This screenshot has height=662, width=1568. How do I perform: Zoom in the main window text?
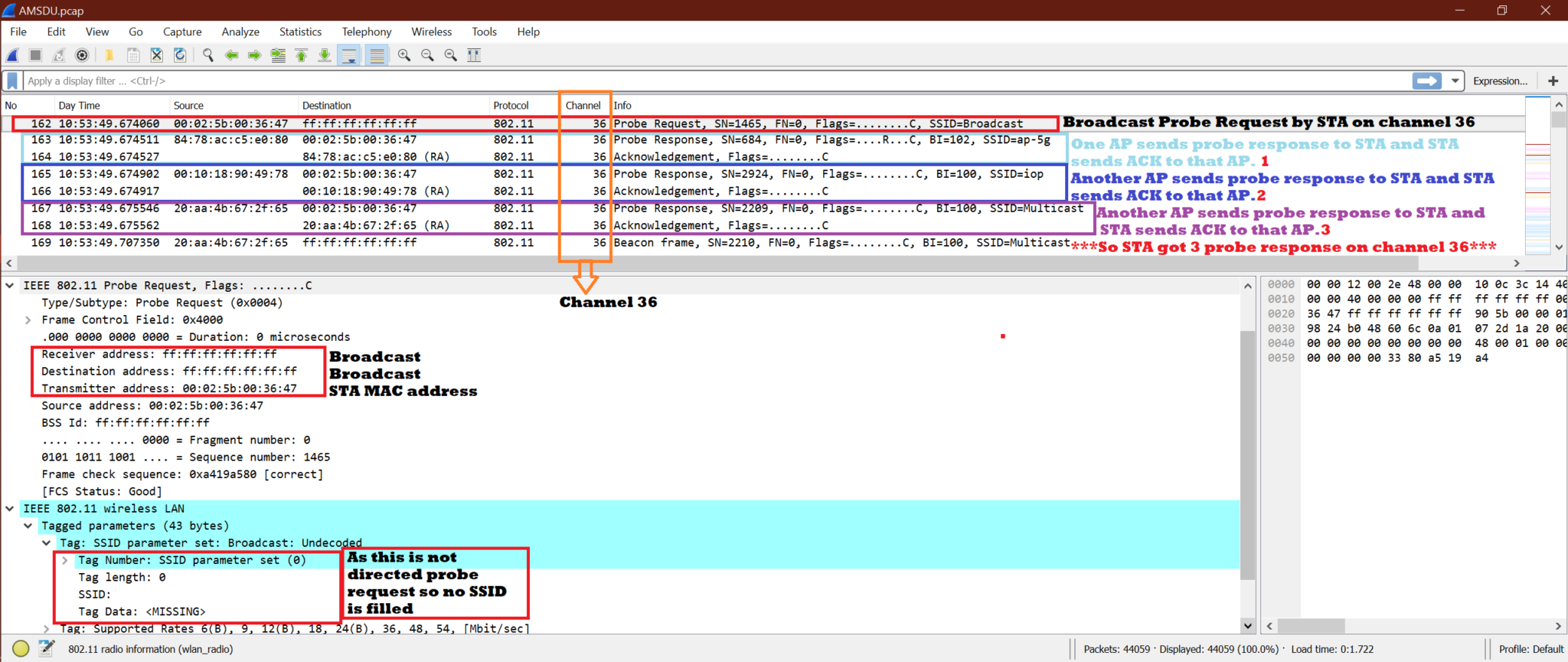point(404,55)
